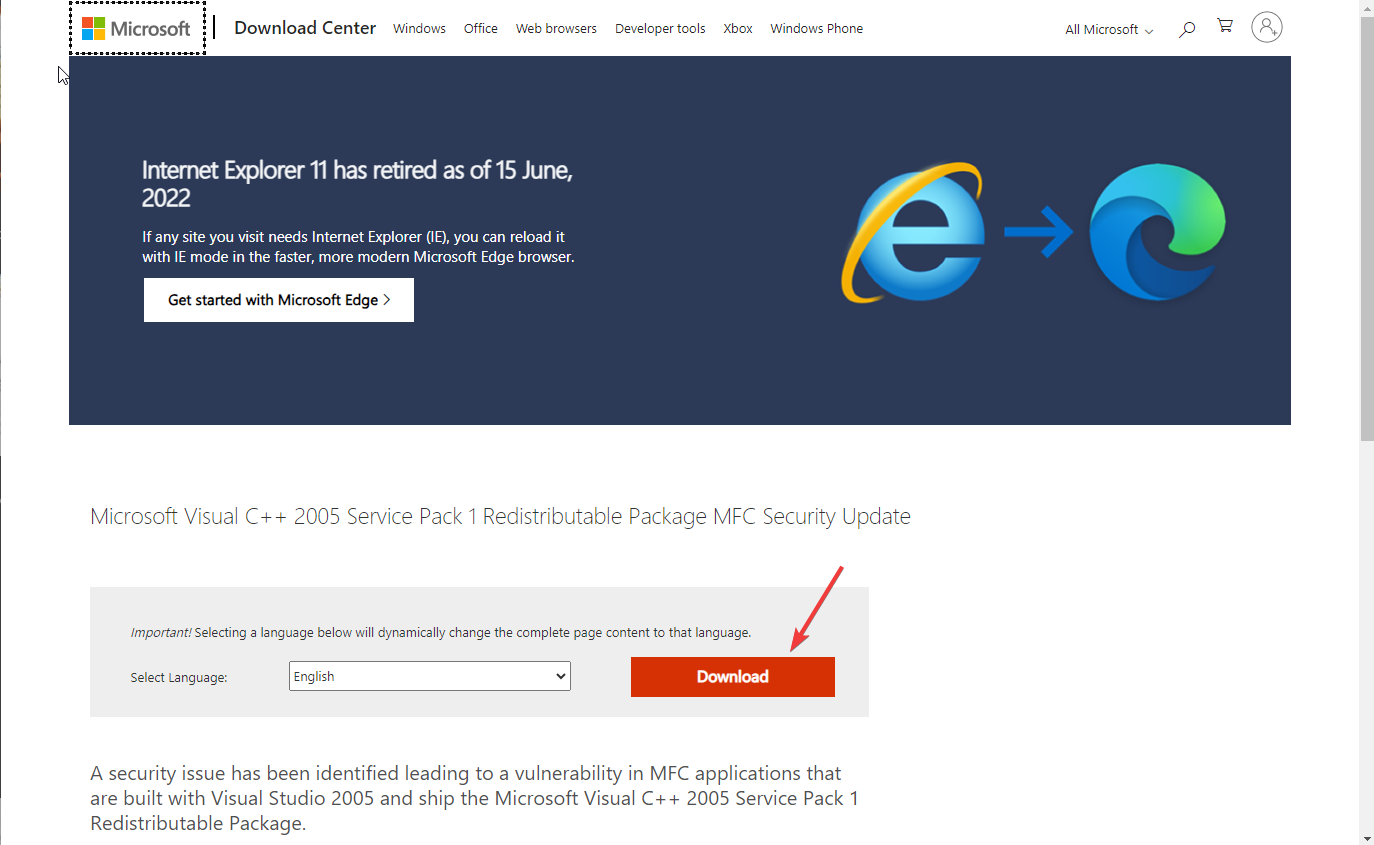The height and width of the screenshot is (845, 1374).
Task: Click Get started with Microsoft Edge button
Action: pyautogui.click(x=279, y=300)
